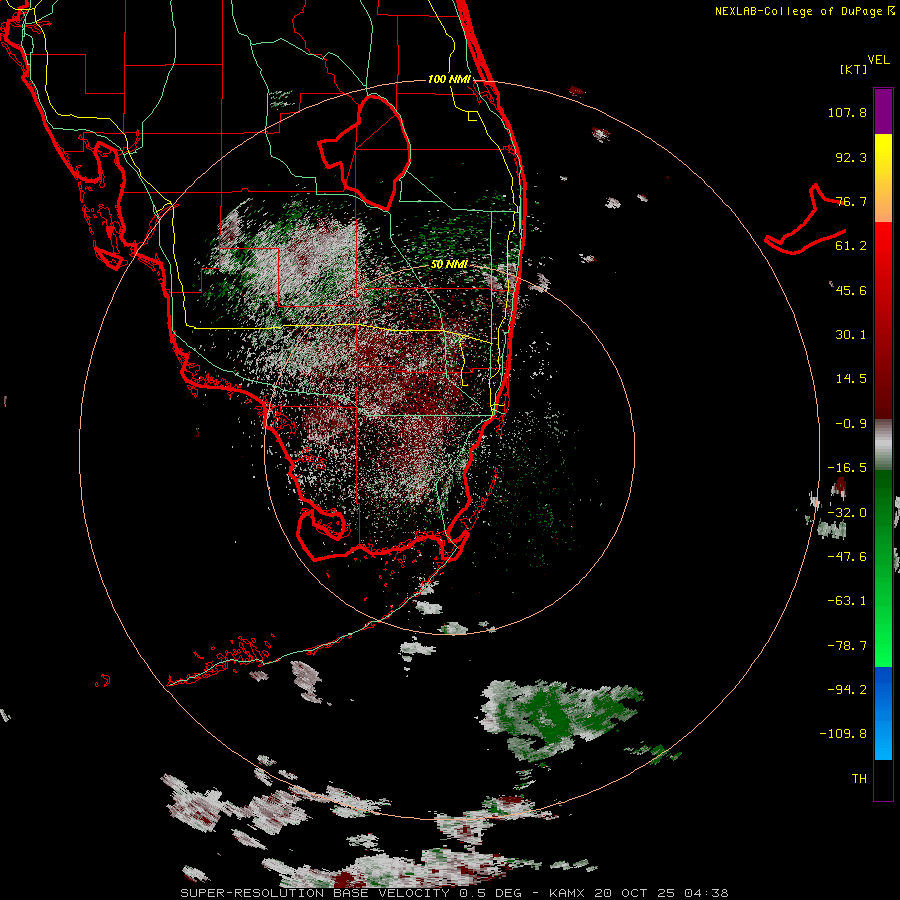Image resolution: width=900 pixels, height=900 pixels.
Task: Select the 14.5 value on the velocity scale
Action: 851,379
